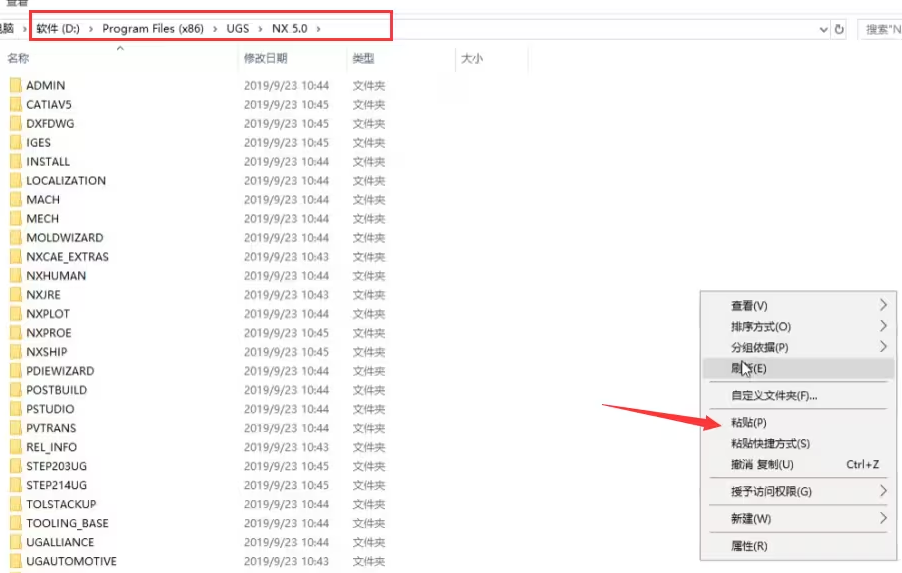Choose 粘贴快捷方式(S) from the context menu

[798, 444]
